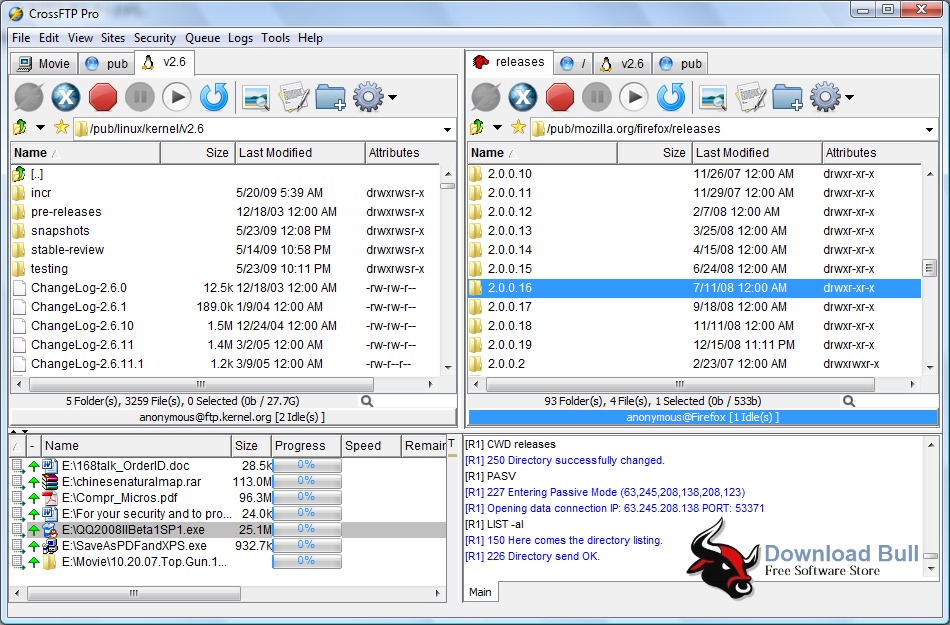Click the red stop icon in the kernel v2.6 pane
Screen dimensions: 950x625
[x=103, y=97]
